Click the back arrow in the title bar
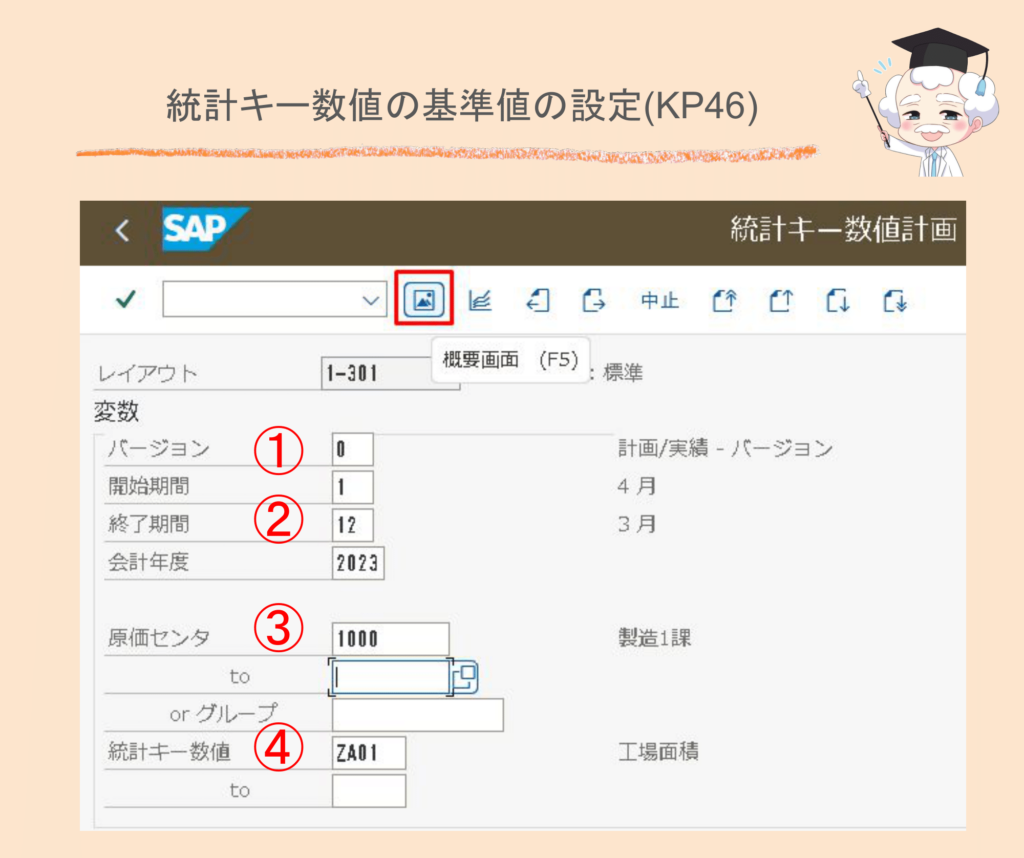Screen dimensions: 1024x858 (121, 229)
